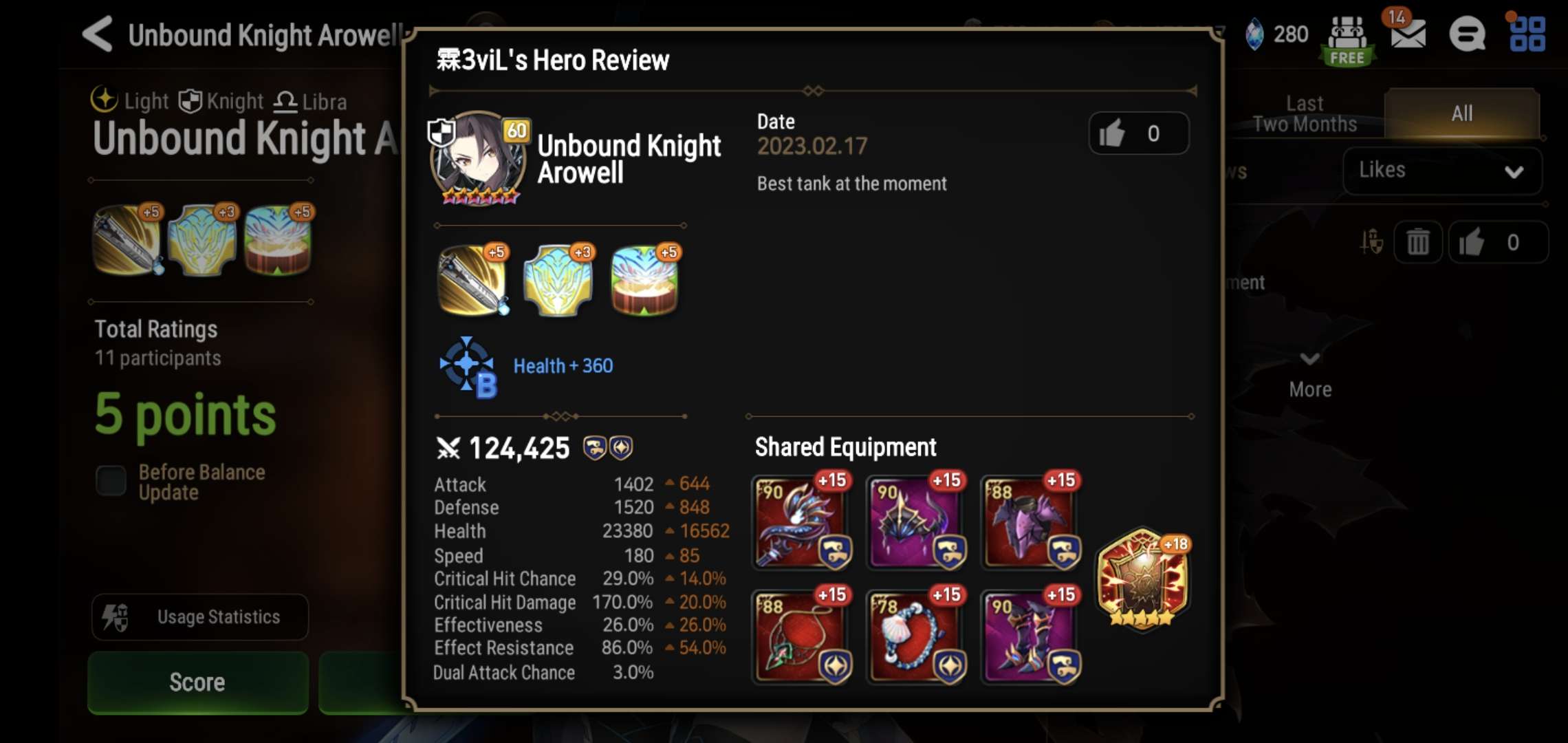
Task: Open the chat bubble icon
Action: click(1467, 34)
